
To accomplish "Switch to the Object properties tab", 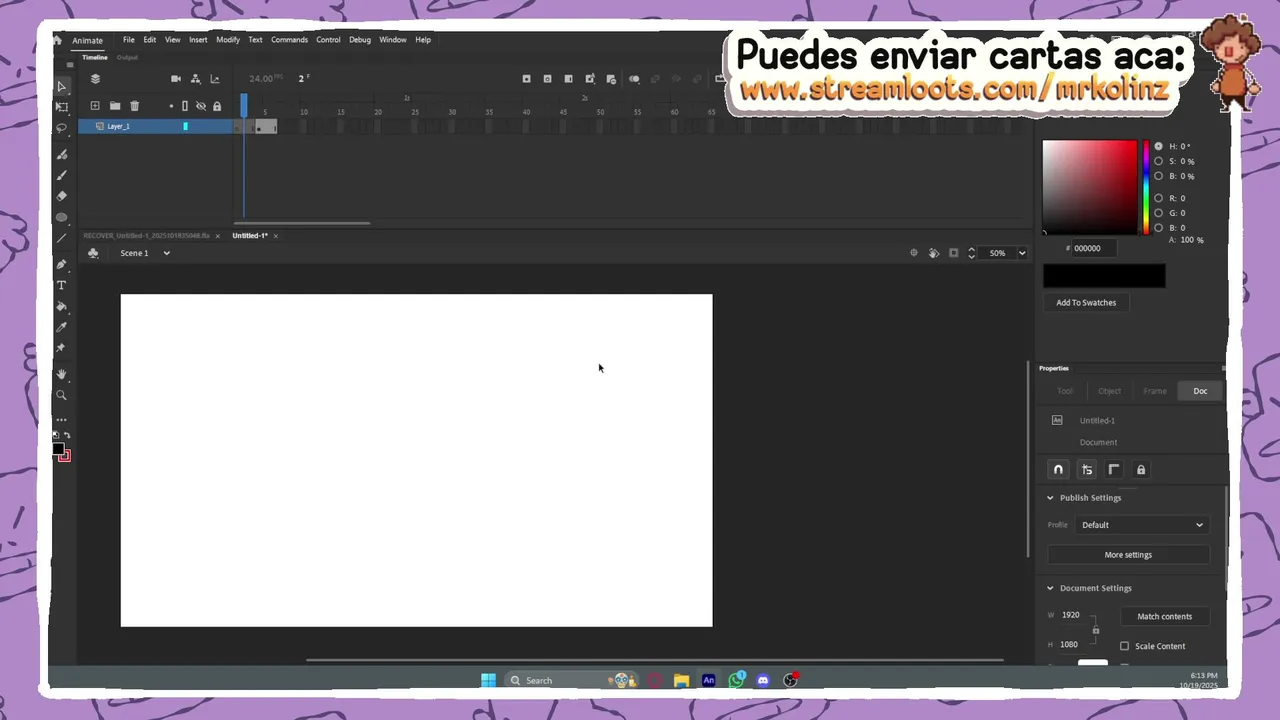I will pyautogui.click(x=1109, y=391).
